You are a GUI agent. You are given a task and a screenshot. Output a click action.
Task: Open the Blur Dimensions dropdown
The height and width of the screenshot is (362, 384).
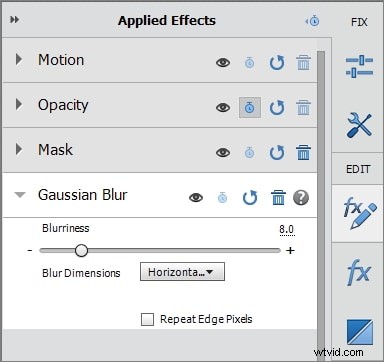(x=182, y=272)
